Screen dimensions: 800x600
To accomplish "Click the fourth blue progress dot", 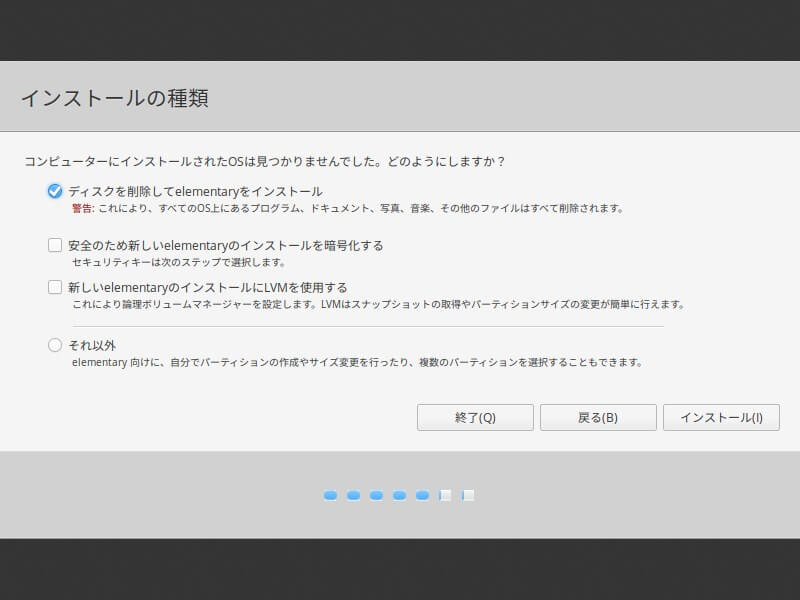I will 399,495.
